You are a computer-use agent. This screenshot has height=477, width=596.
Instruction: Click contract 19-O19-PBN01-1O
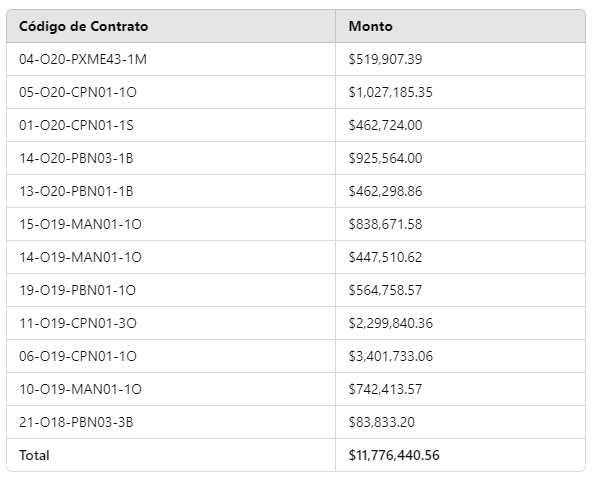pyautogui.click(x=78, y=291)
